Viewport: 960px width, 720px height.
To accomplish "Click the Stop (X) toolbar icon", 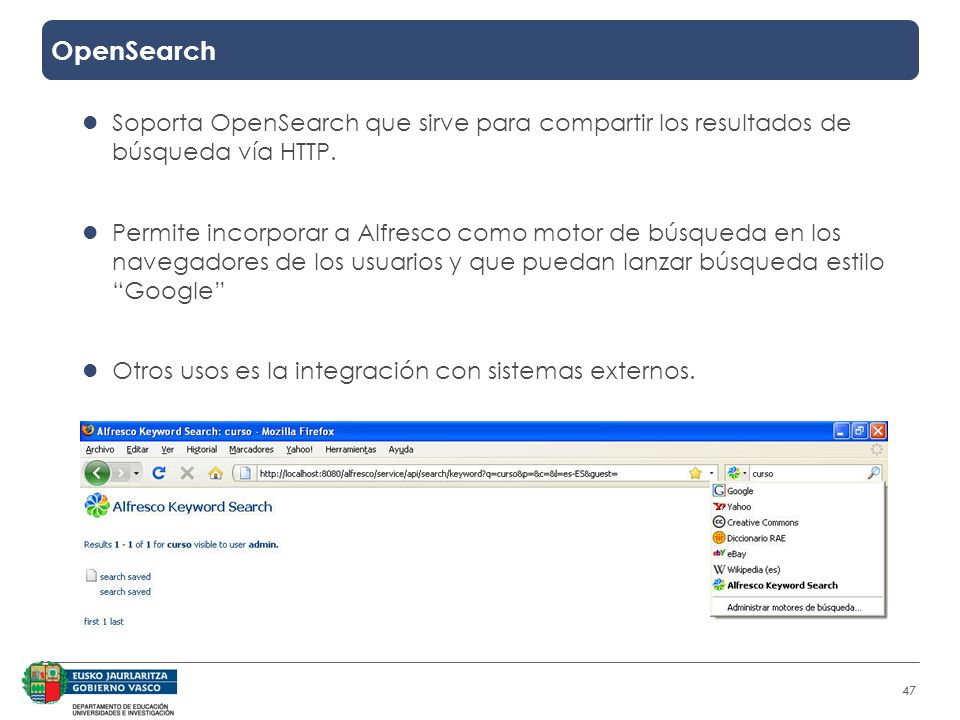I will [187, 473].
